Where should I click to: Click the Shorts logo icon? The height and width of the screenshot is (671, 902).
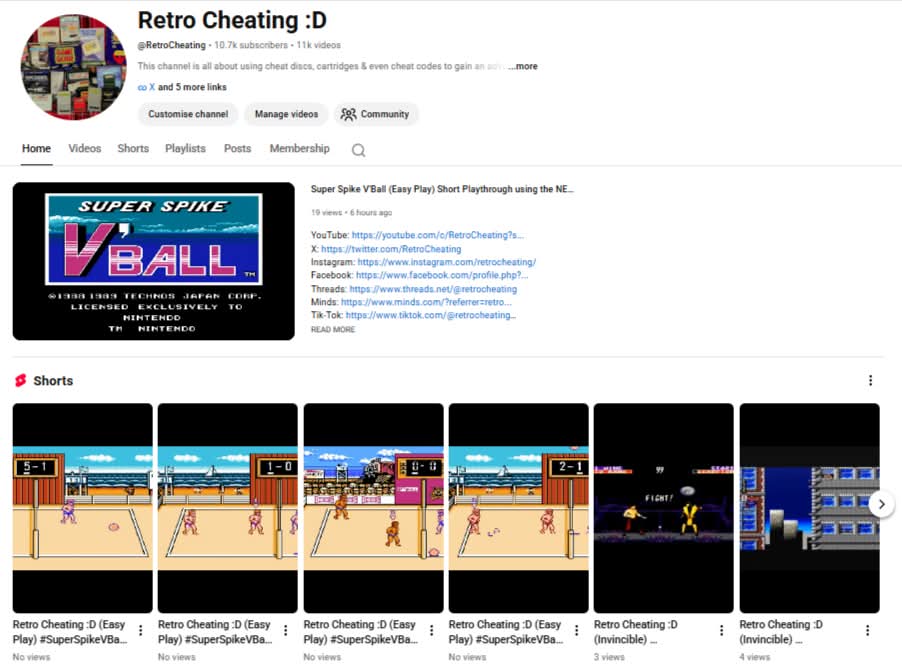(x=21, y=380)
